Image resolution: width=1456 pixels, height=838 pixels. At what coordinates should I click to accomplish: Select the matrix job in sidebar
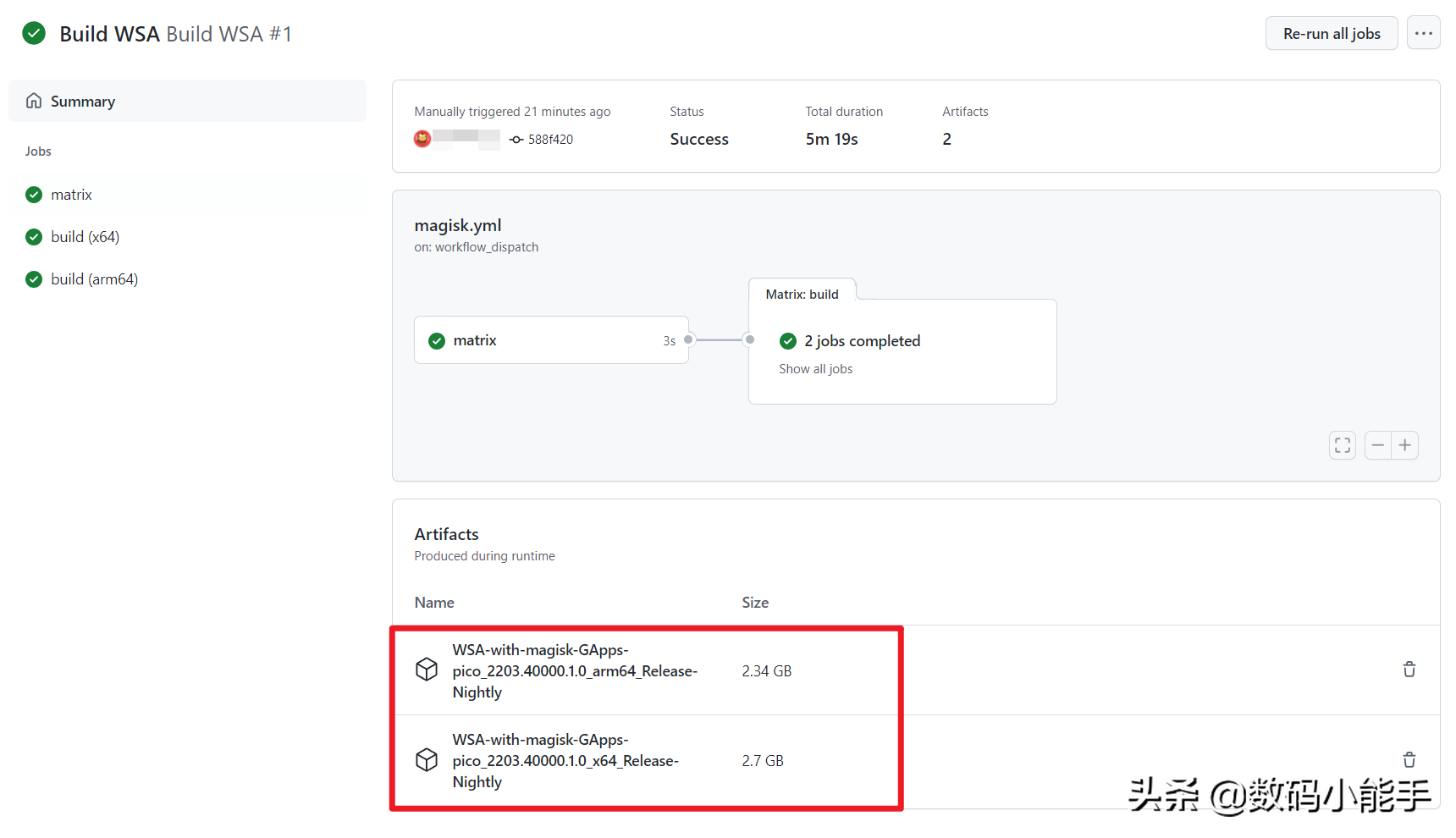[71, 195]
